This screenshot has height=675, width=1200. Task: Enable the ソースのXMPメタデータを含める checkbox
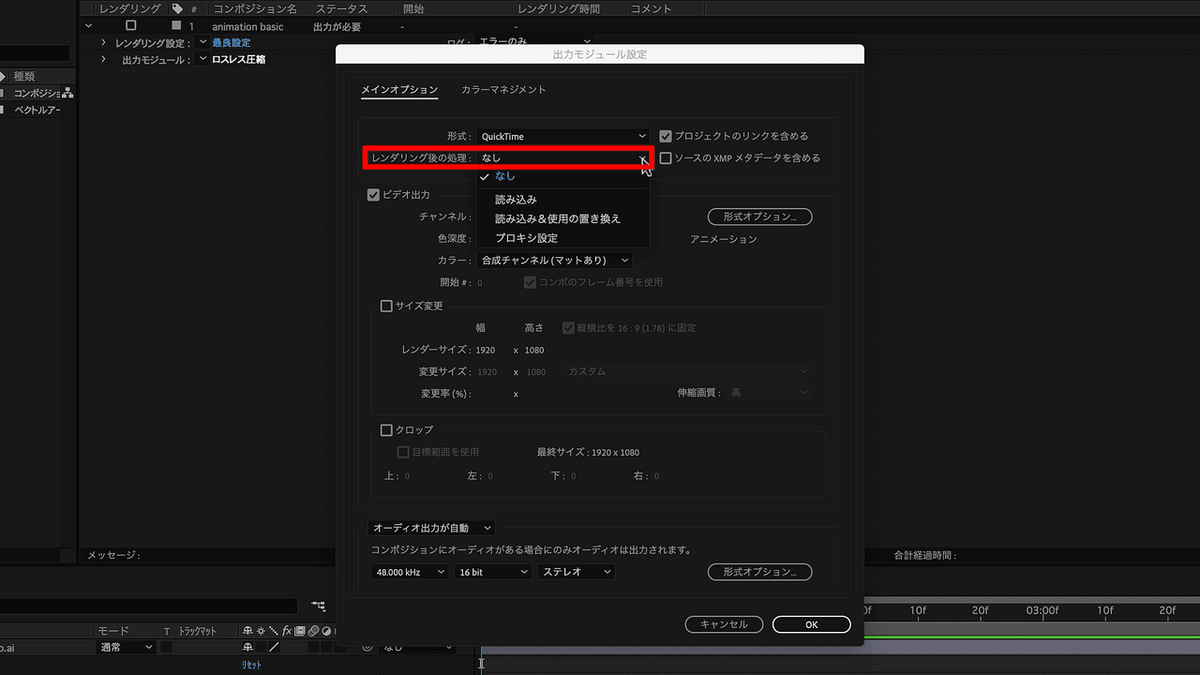click(x=665, y=157)
